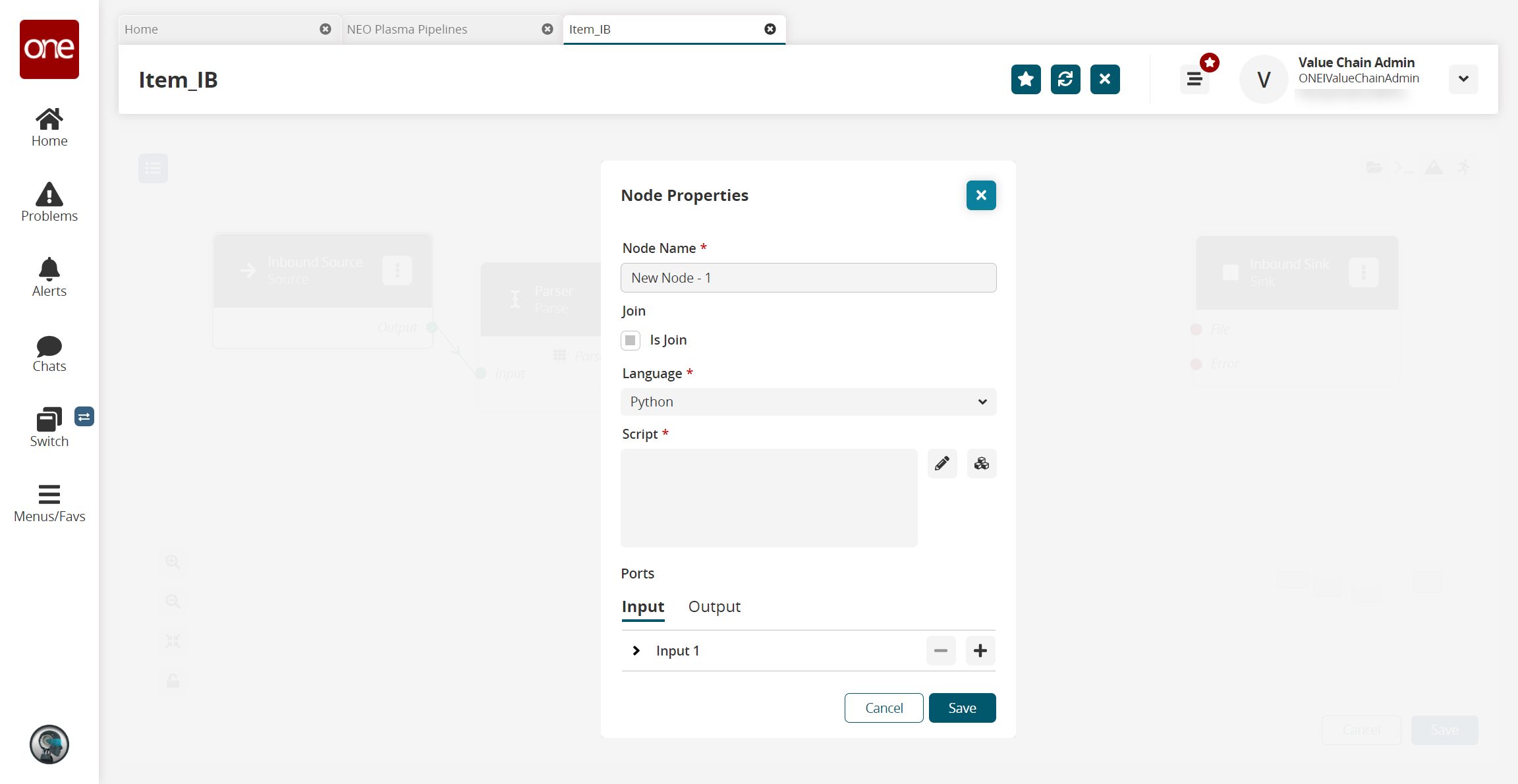Image resolution: width=1518 pixels, height=784 pixels.
Task: Select the Output tab in Ports
Action: [715, 606]
